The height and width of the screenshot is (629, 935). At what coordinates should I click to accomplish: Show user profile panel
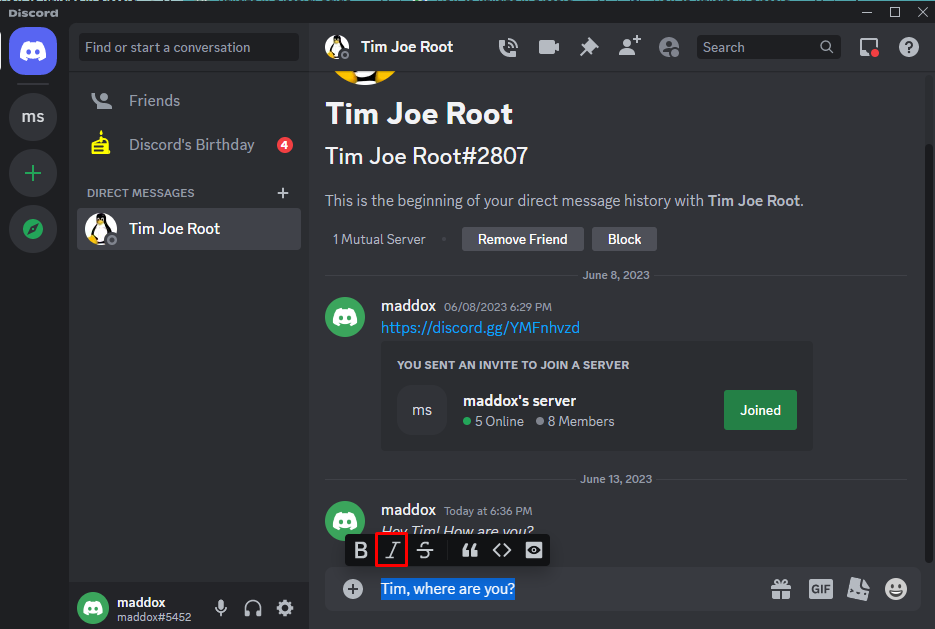pos(669,47)
